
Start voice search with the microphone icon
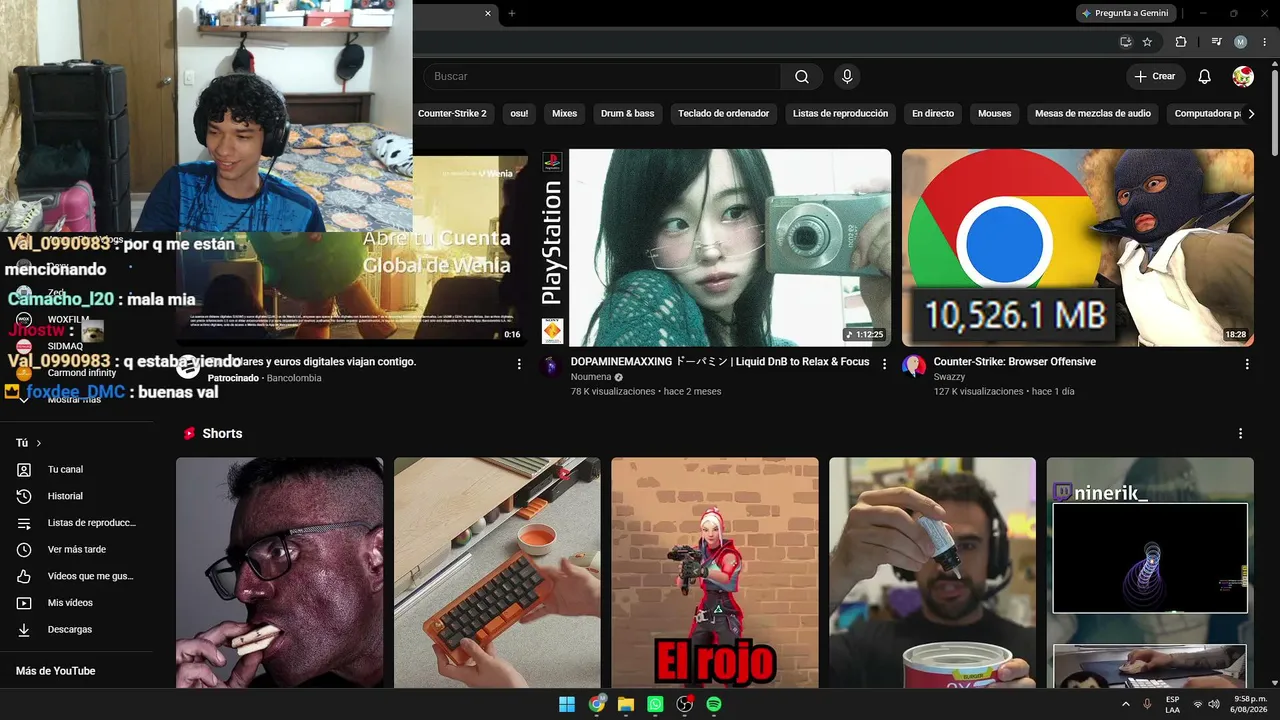coord(847,76)
